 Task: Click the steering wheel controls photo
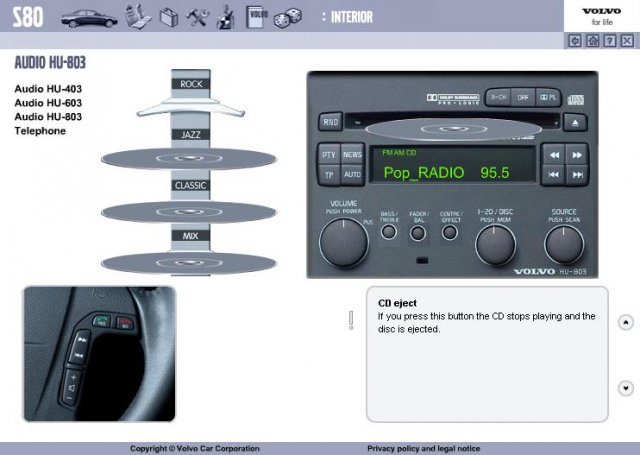[x=100, y=354]
